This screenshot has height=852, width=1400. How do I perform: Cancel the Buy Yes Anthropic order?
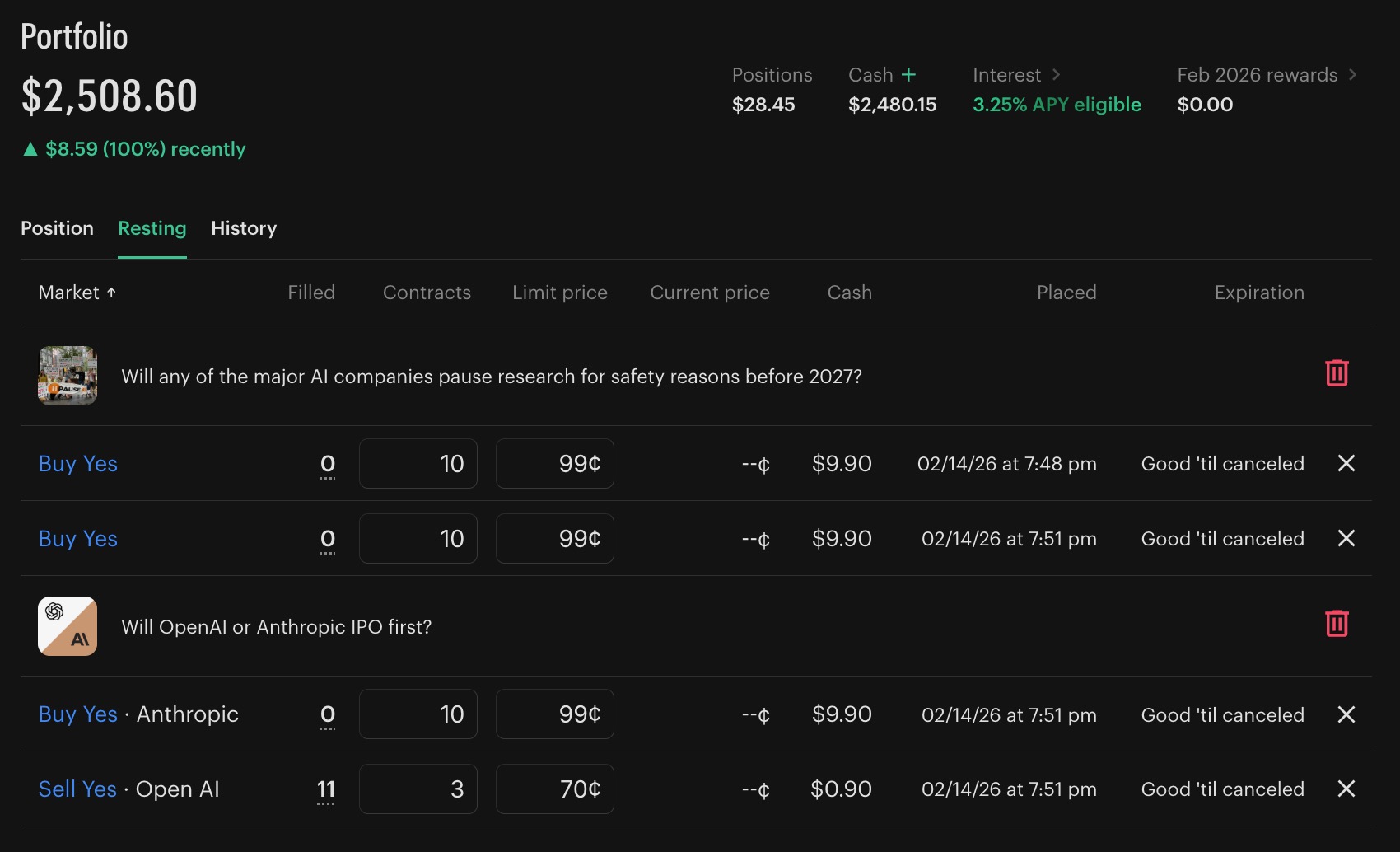click(x=1346, y=714)
